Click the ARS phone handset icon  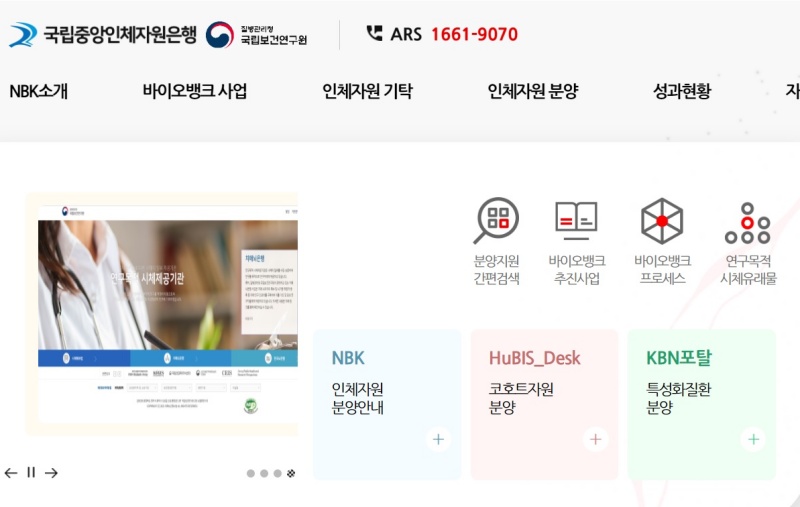(375, 33)
